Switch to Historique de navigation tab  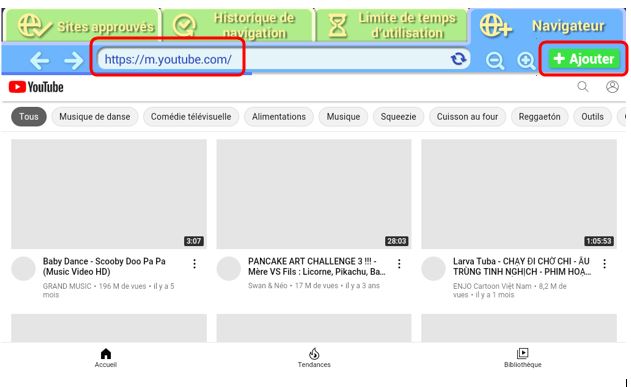point(237,25)
